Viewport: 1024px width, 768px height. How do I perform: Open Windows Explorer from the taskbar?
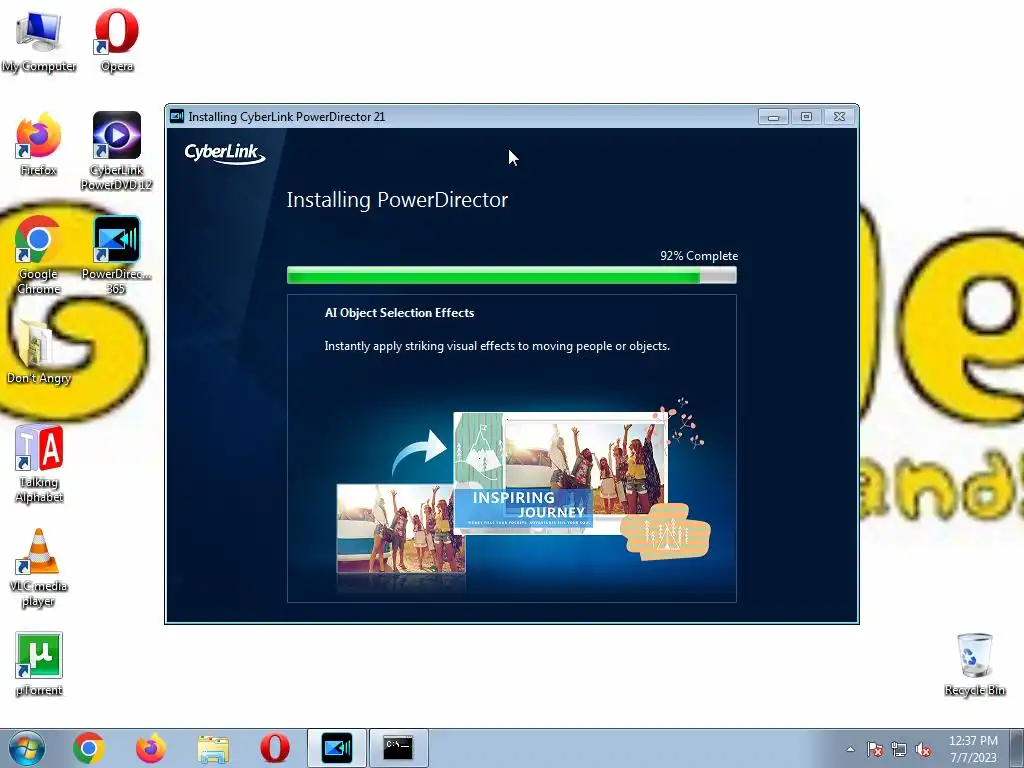213,748
